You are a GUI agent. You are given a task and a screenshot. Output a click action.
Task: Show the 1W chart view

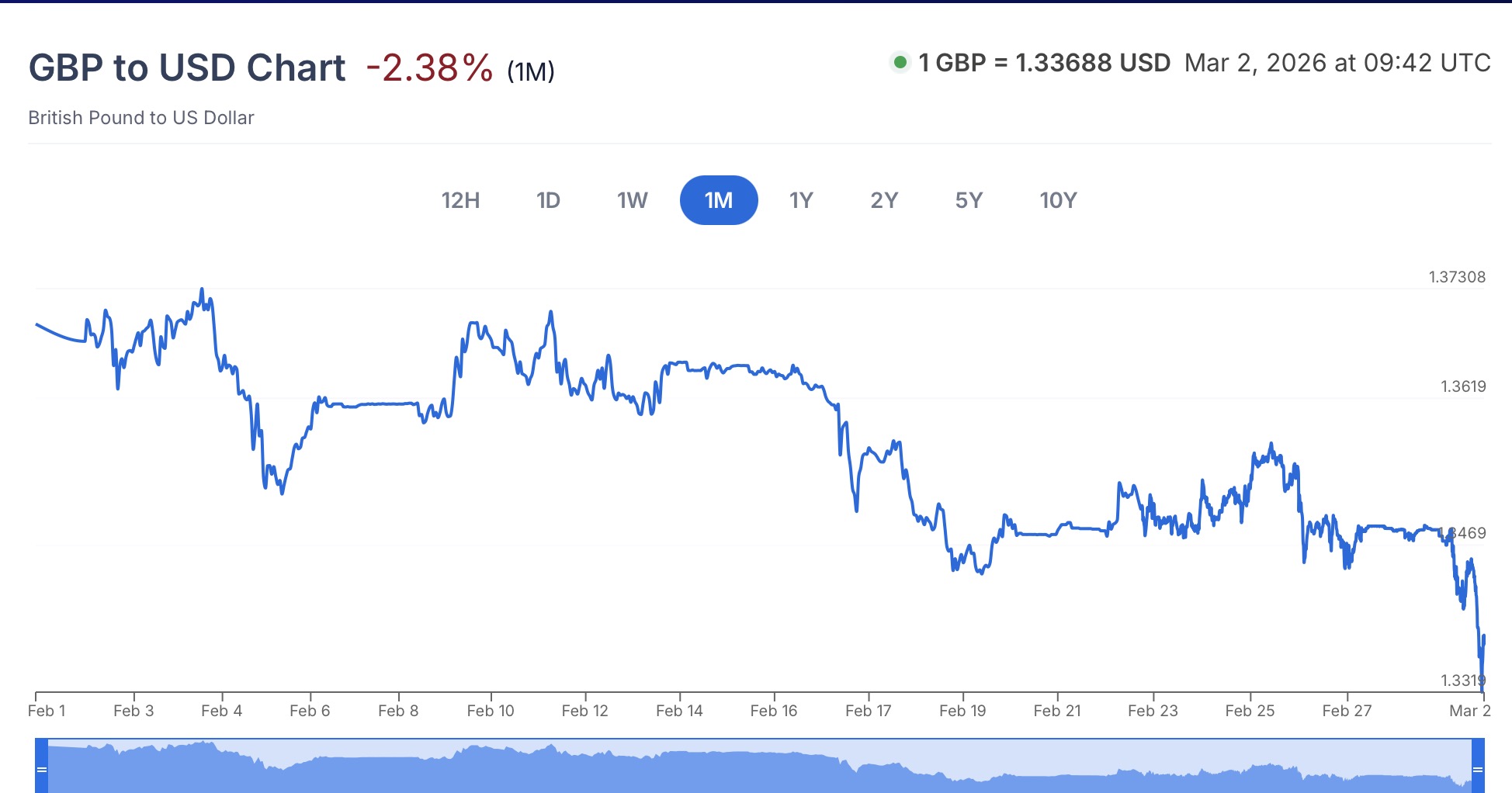632,200
